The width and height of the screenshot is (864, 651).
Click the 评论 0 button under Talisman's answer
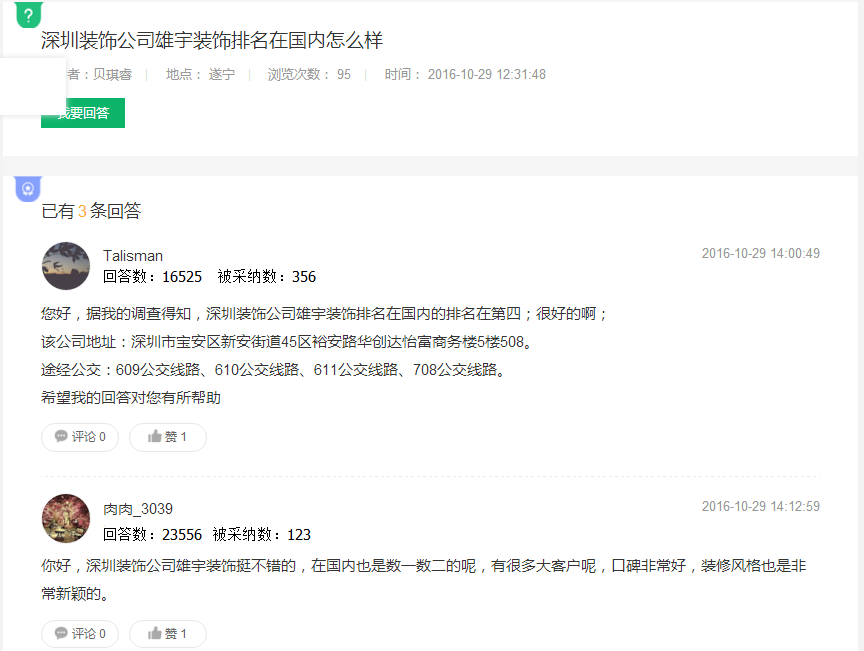tap(79, 437)
